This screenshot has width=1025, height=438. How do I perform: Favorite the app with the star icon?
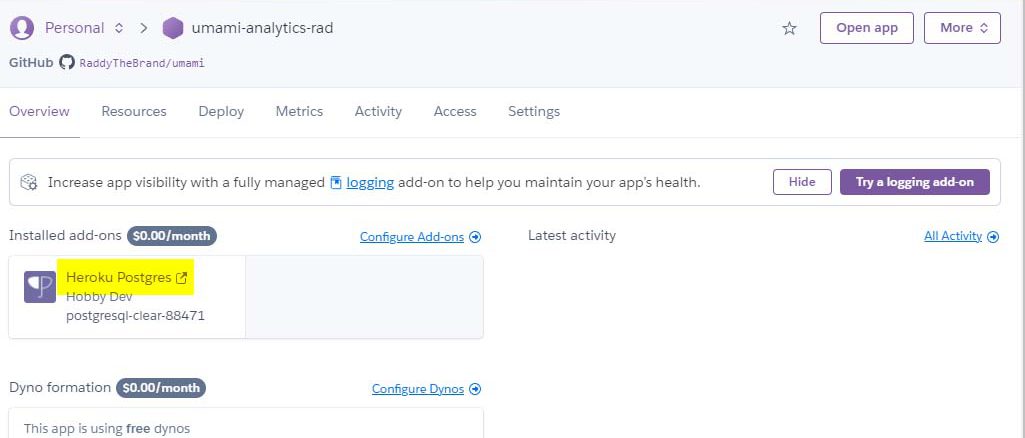(x=790, y=28)
